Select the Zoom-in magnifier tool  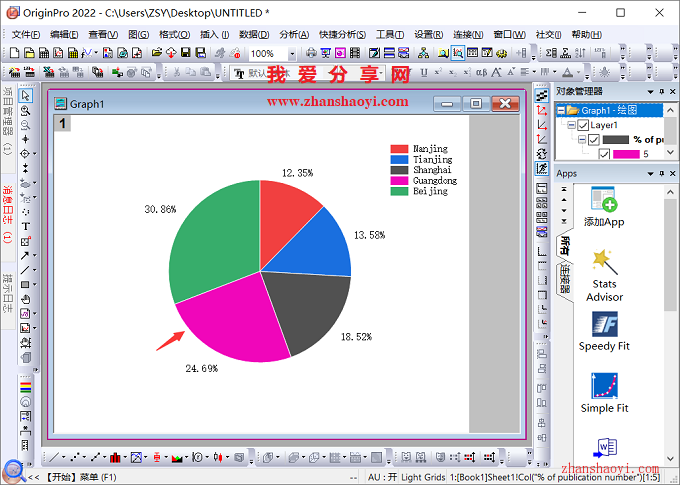tap(26, 111)
